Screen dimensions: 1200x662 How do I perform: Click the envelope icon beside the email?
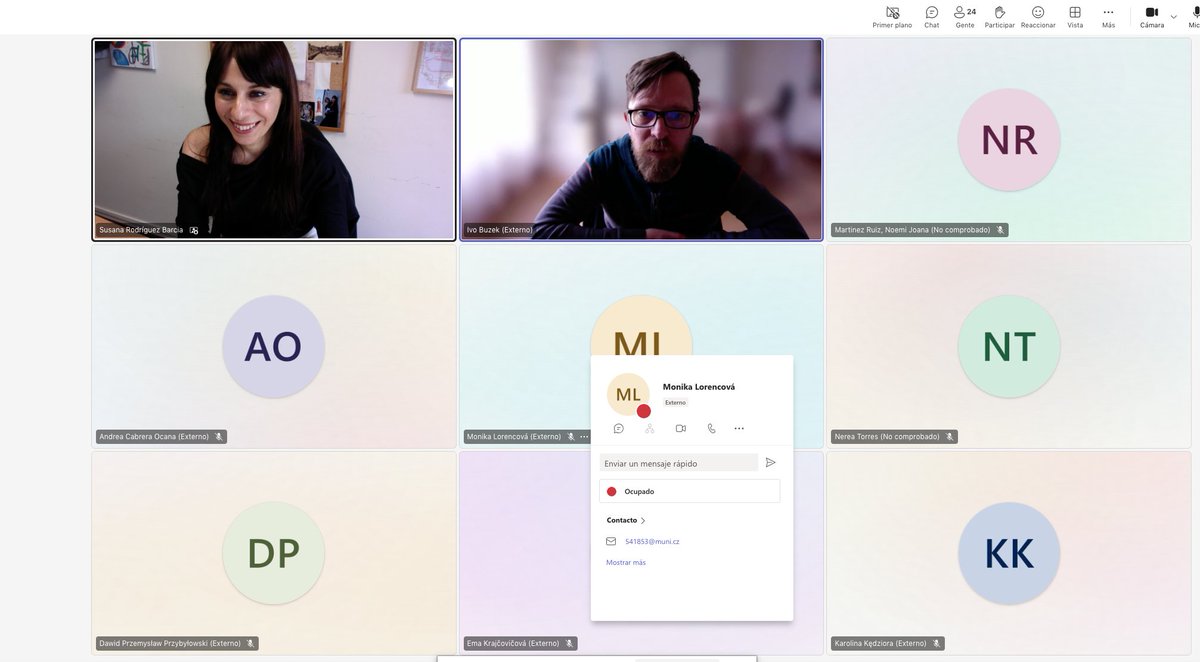tap(611, 541)
